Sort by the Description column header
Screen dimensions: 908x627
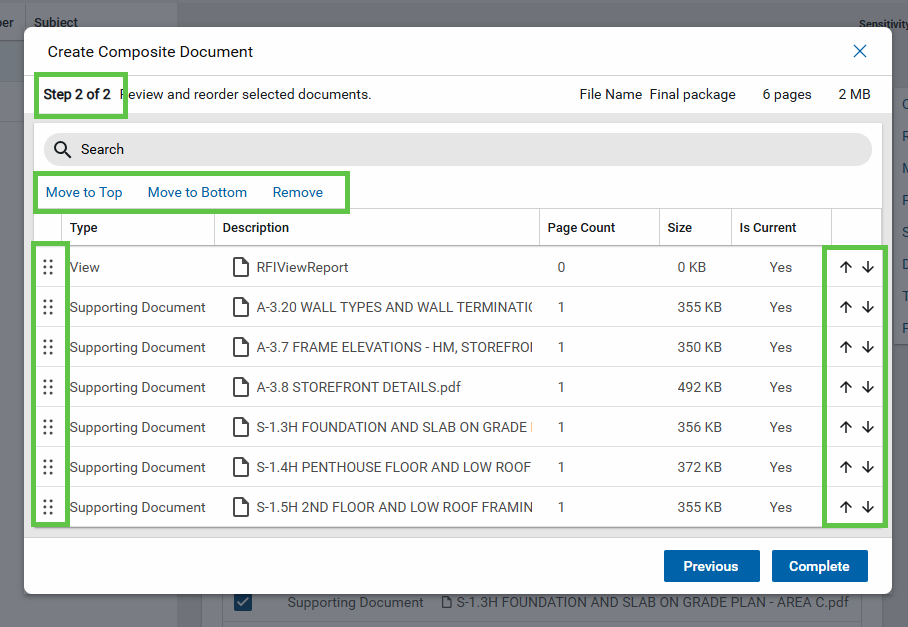(256, 228)
